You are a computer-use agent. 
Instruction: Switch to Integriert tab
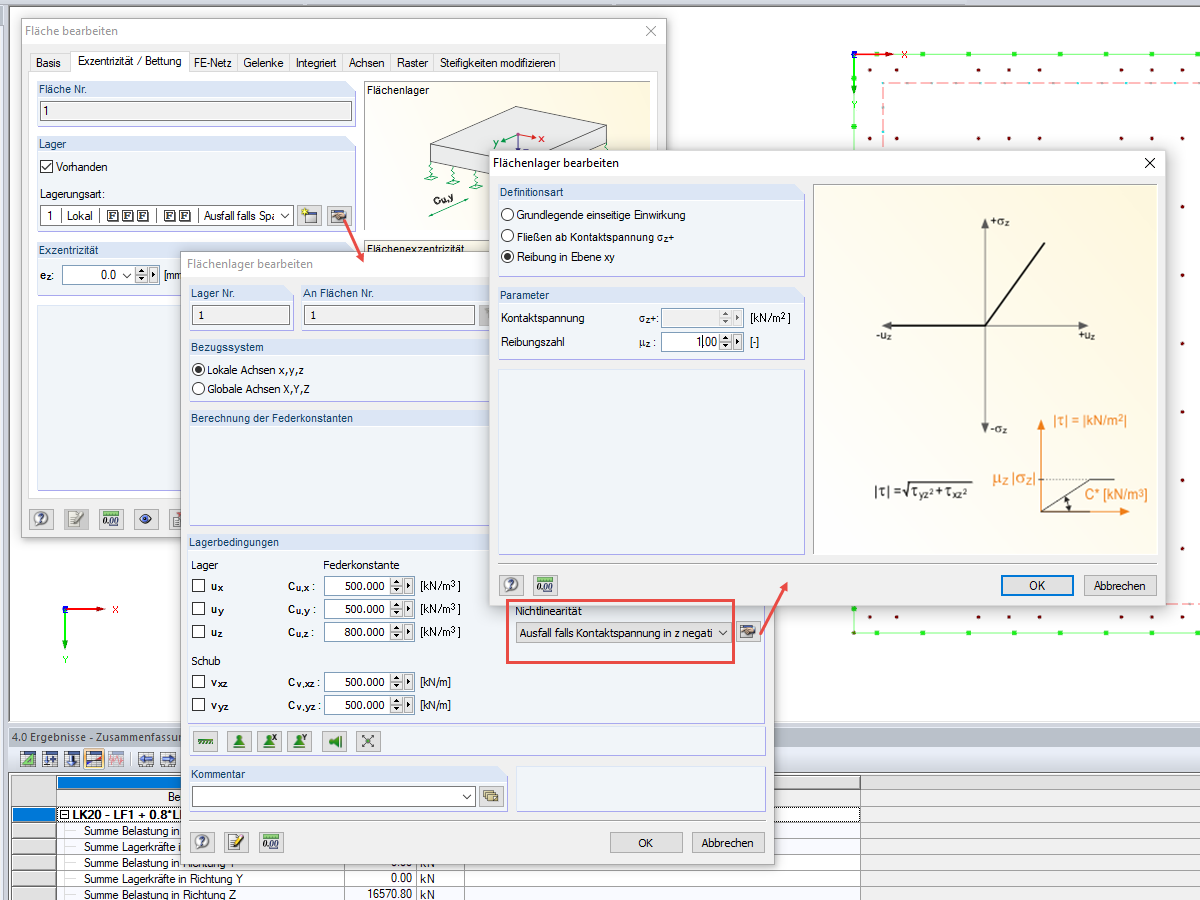[316, 62]
